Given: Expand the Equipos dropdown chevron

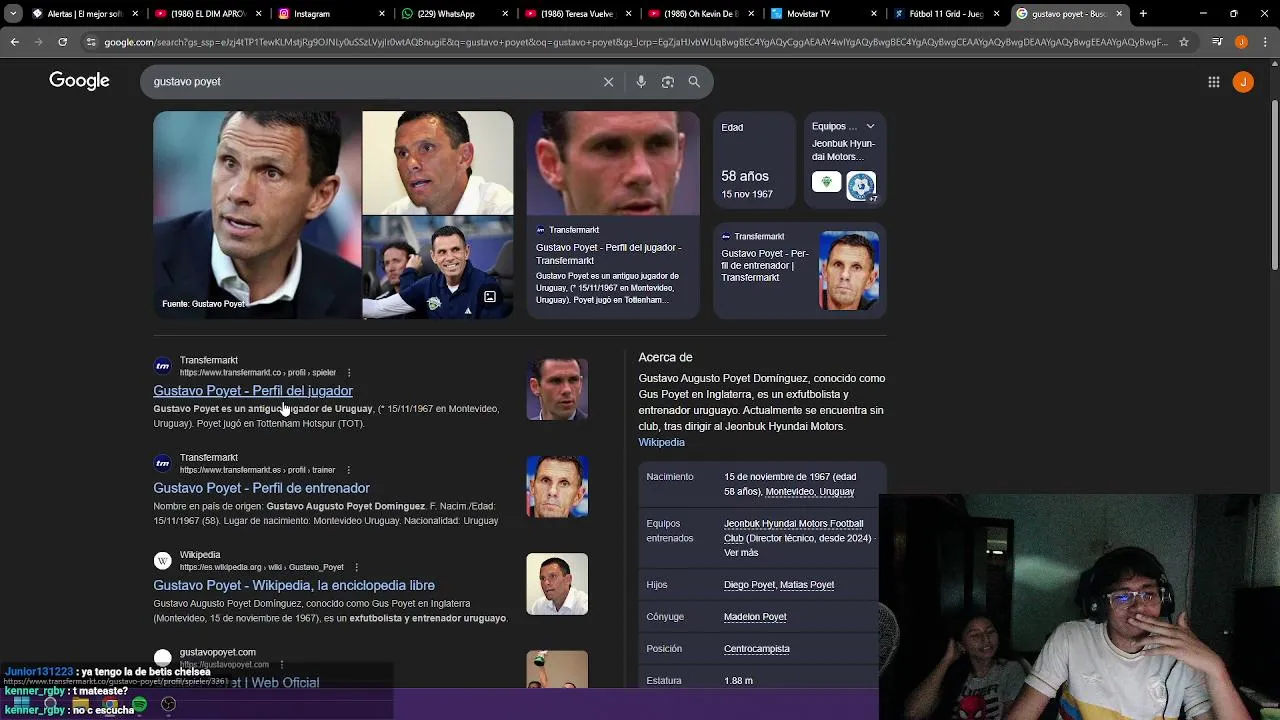Looking at the screenshot, I should click(870, 127).
